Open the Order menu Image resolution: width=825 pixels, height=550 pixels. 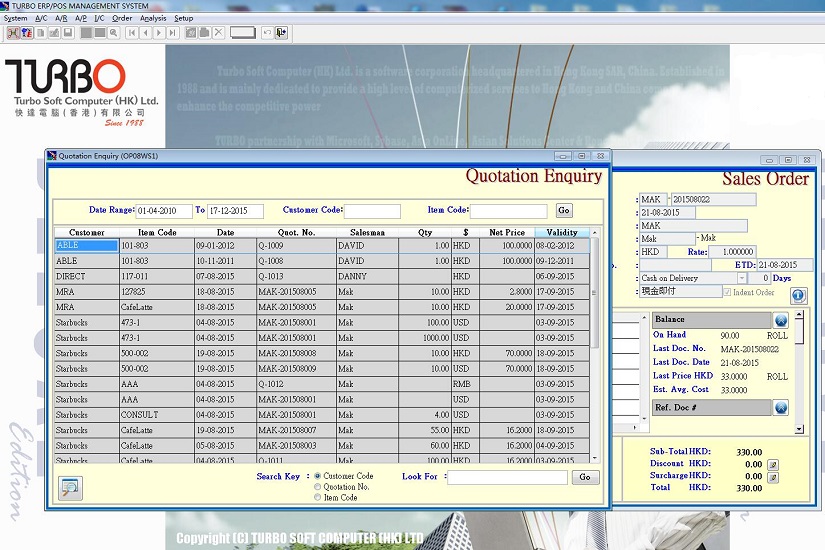click(122, 18)
